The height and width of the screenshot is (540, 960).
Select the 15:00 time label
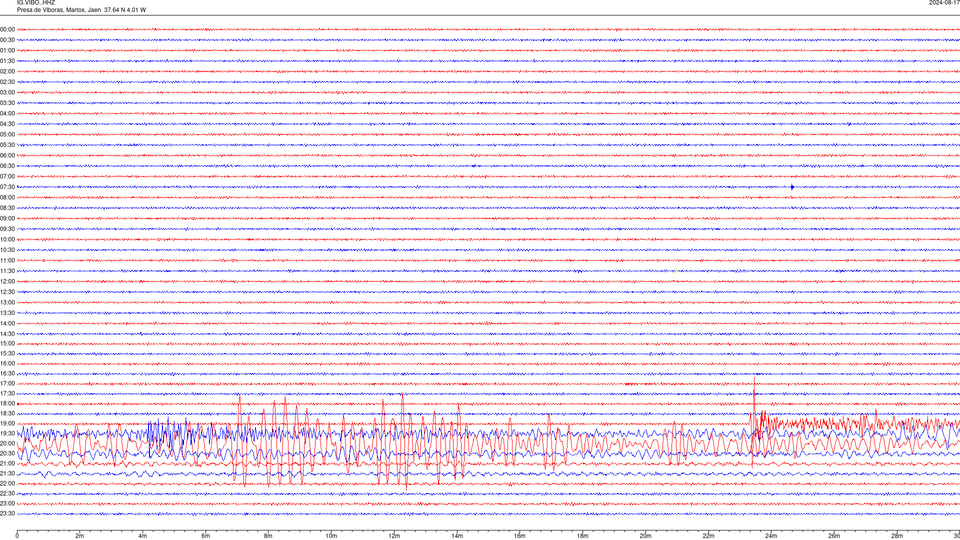pos(7,343)
